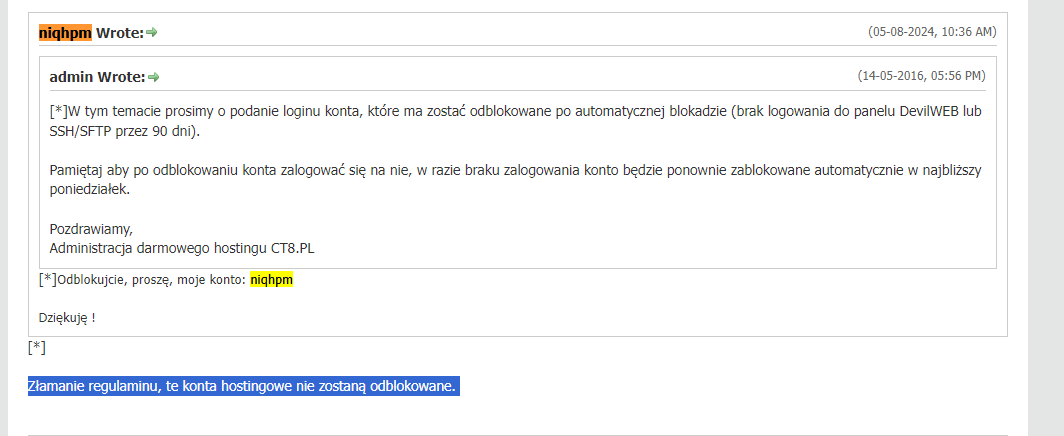The width and height of the screenshot is (1064, 436).
Task: Click the SSH/SFTP text in the quote
Action: [x=79, y=132]
